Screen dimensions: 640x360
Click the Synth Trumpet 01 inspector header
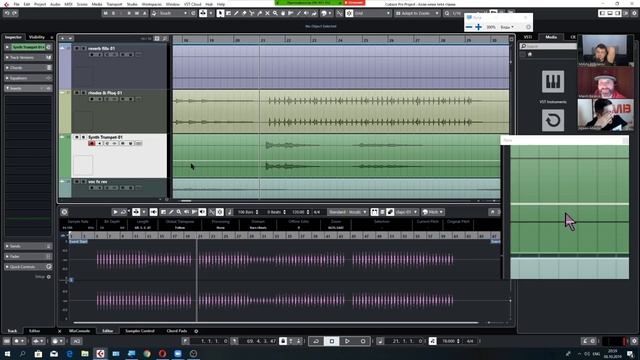point(28,47)
